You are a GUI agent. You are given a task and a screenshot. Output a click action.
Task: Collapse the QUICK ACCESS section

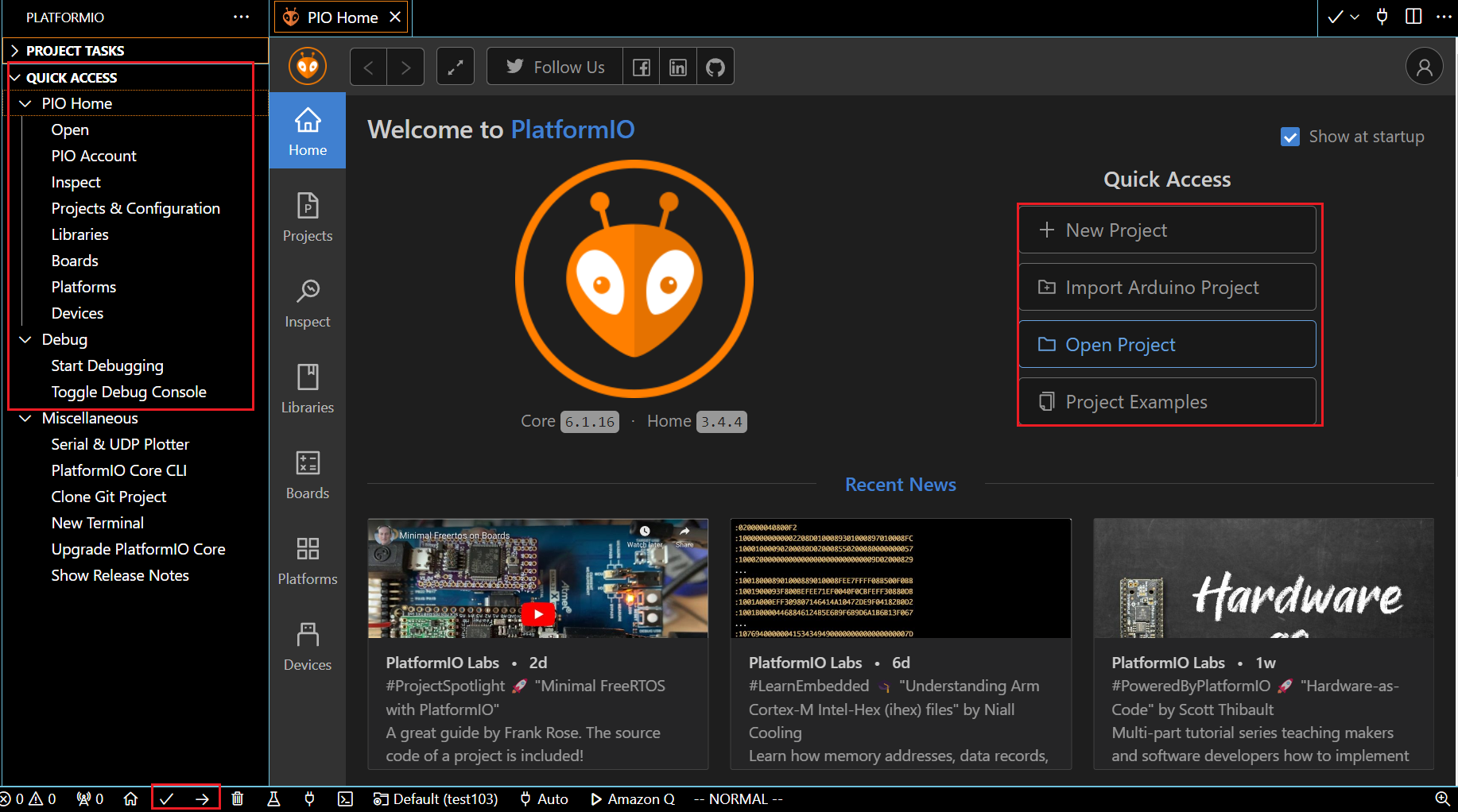coord(135,77)
